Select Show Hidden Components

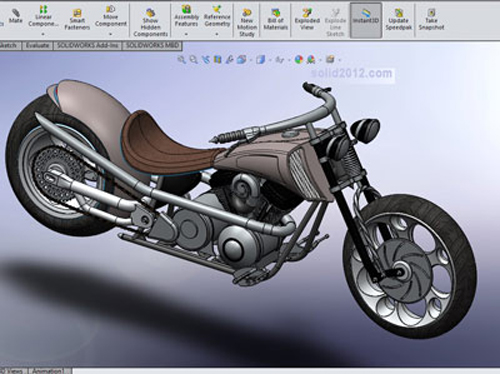tap(150, 22)
